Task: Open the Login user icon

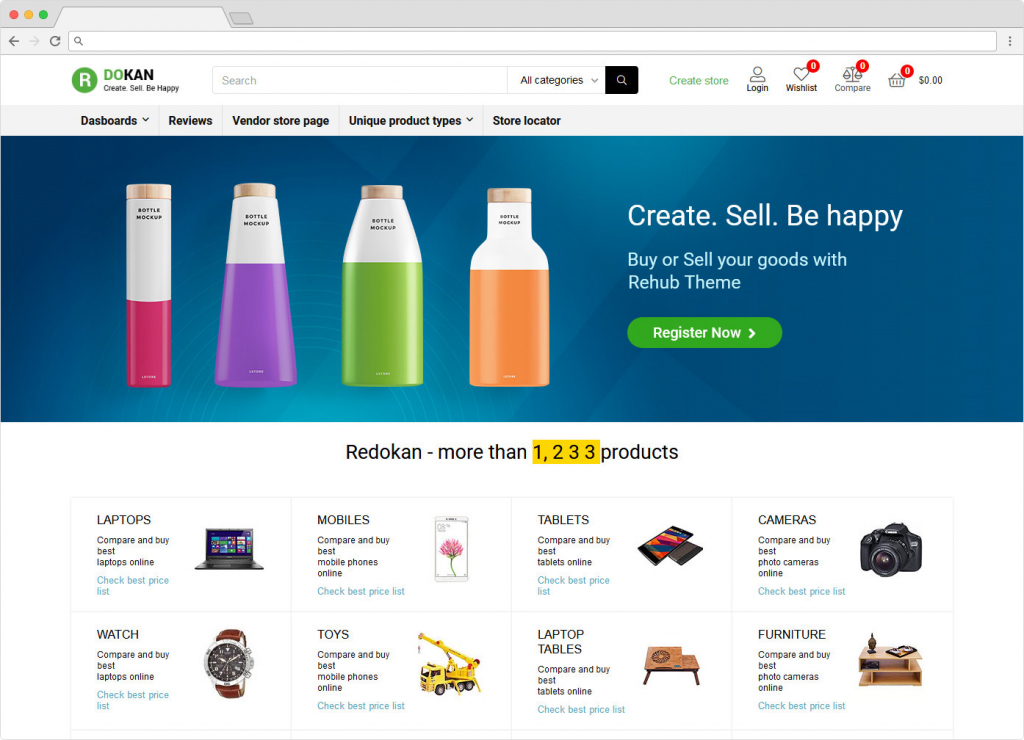Action: [757, 74]
